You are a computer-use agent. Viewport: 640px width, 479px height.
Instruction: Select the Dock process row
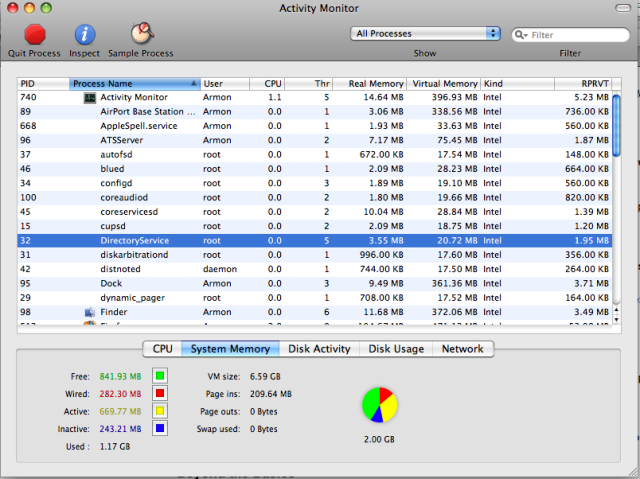coord(314,284)
